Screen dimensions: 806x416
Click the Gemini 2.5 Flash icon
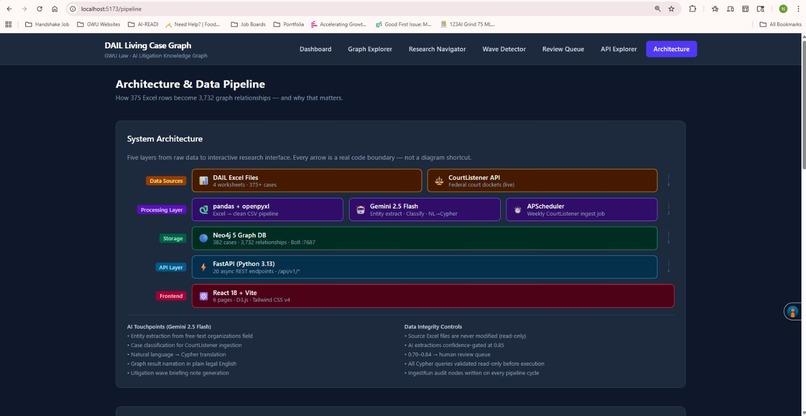pos(361,209)
